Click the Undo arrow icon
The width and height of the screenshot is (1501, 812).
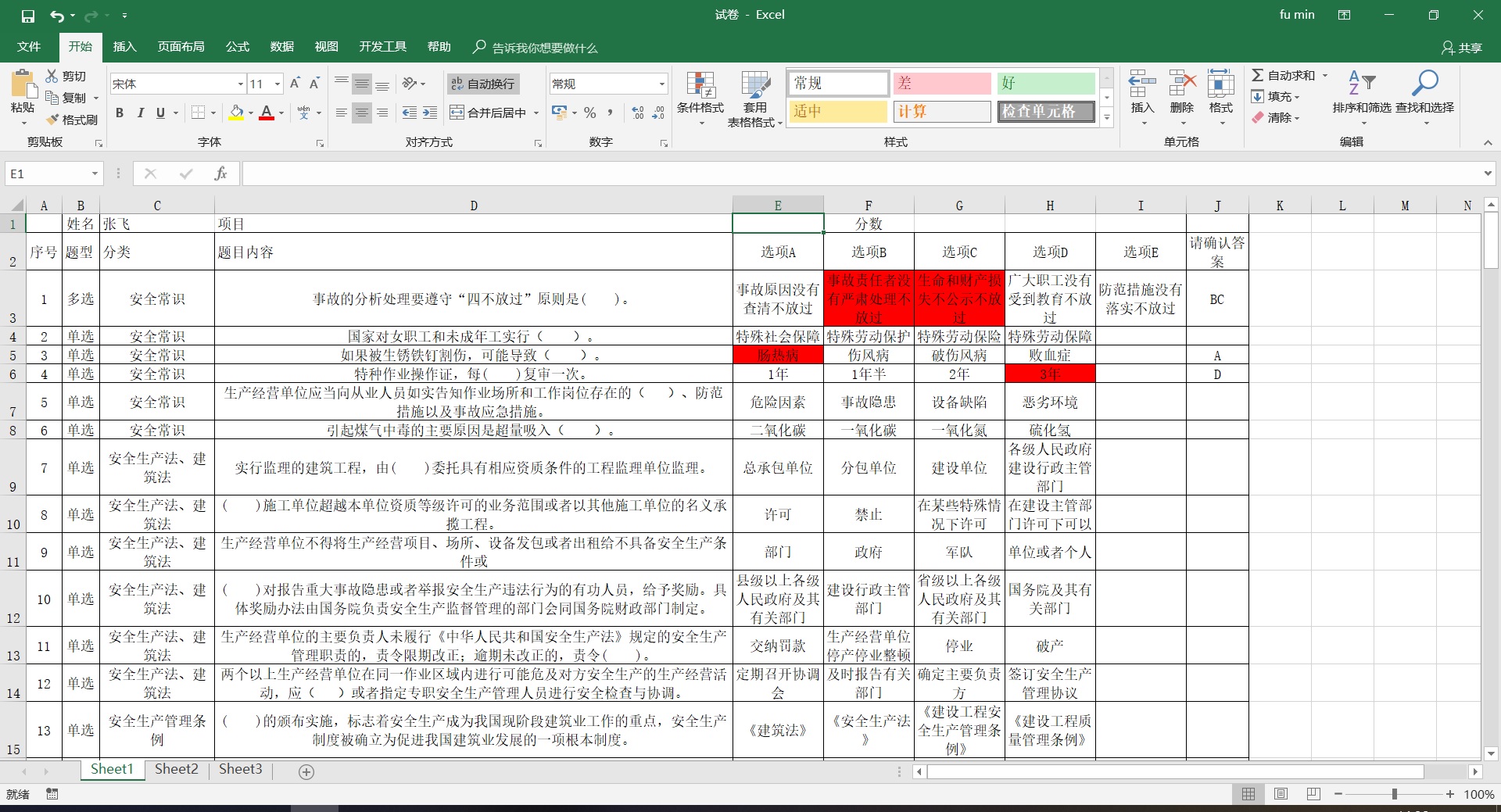click(x=56, y=16)
